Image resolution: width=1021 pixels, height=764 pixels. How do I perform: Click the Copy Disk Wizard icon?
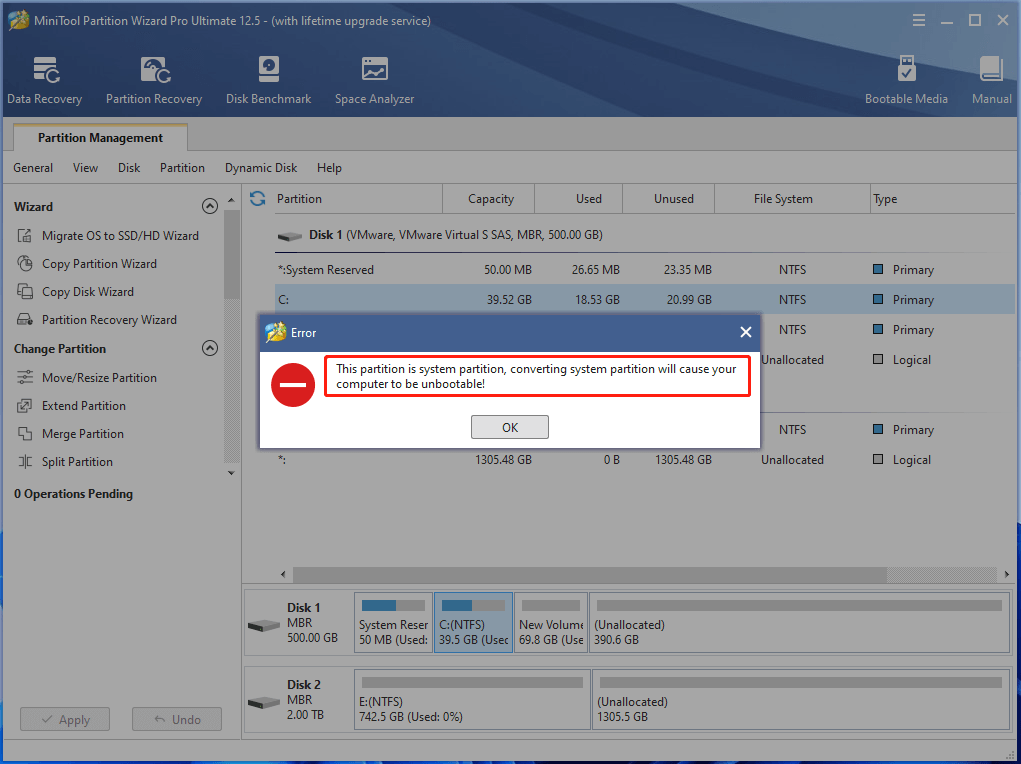25,292
